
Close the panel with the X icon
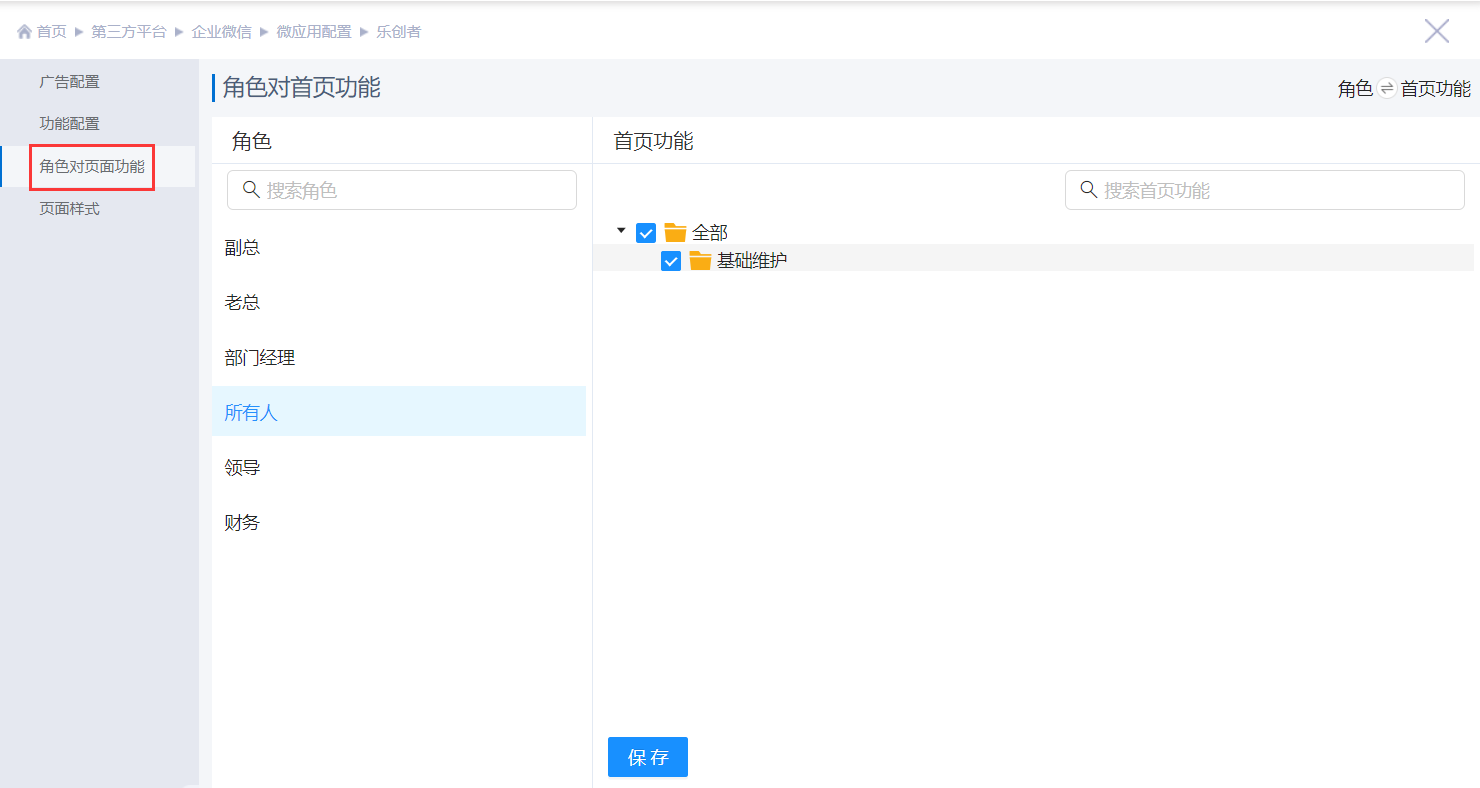coord(1436,31)
